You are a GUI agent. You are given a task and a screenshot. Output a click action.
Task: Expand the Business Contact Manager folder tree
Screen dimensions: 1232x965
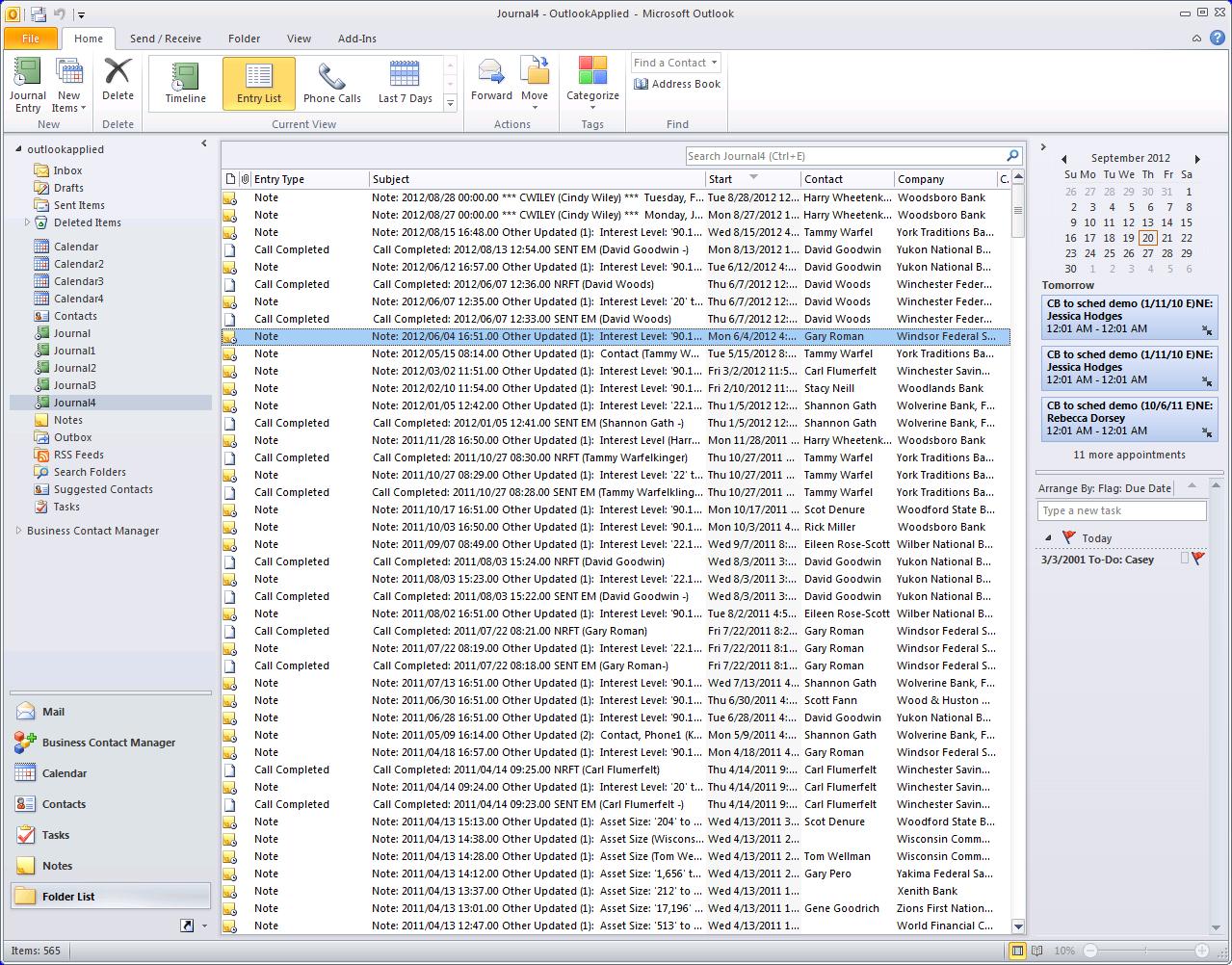coord(18,531)
